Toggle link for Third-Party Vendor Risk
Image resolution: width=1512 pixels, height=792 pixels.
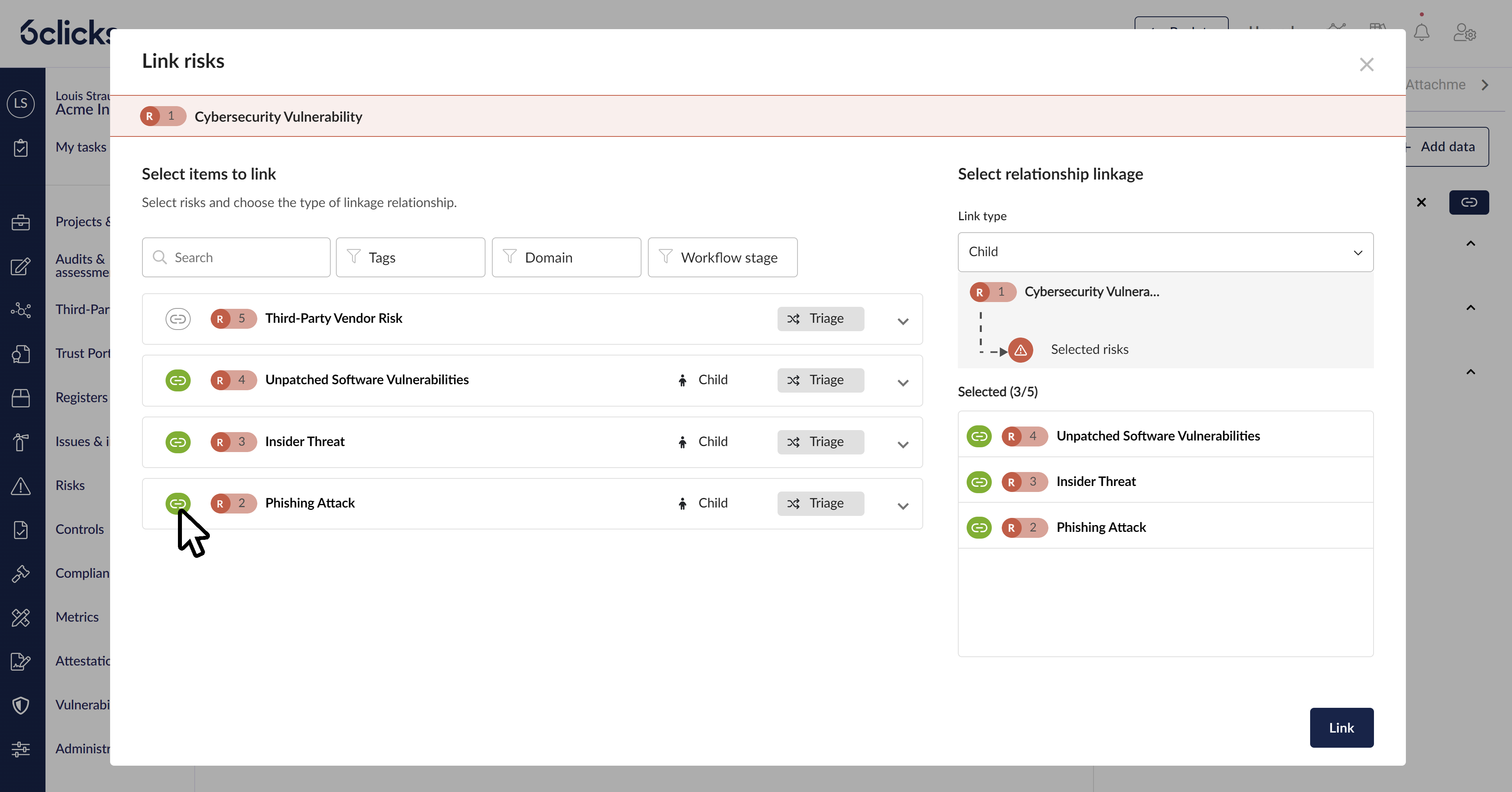[177, 319]
